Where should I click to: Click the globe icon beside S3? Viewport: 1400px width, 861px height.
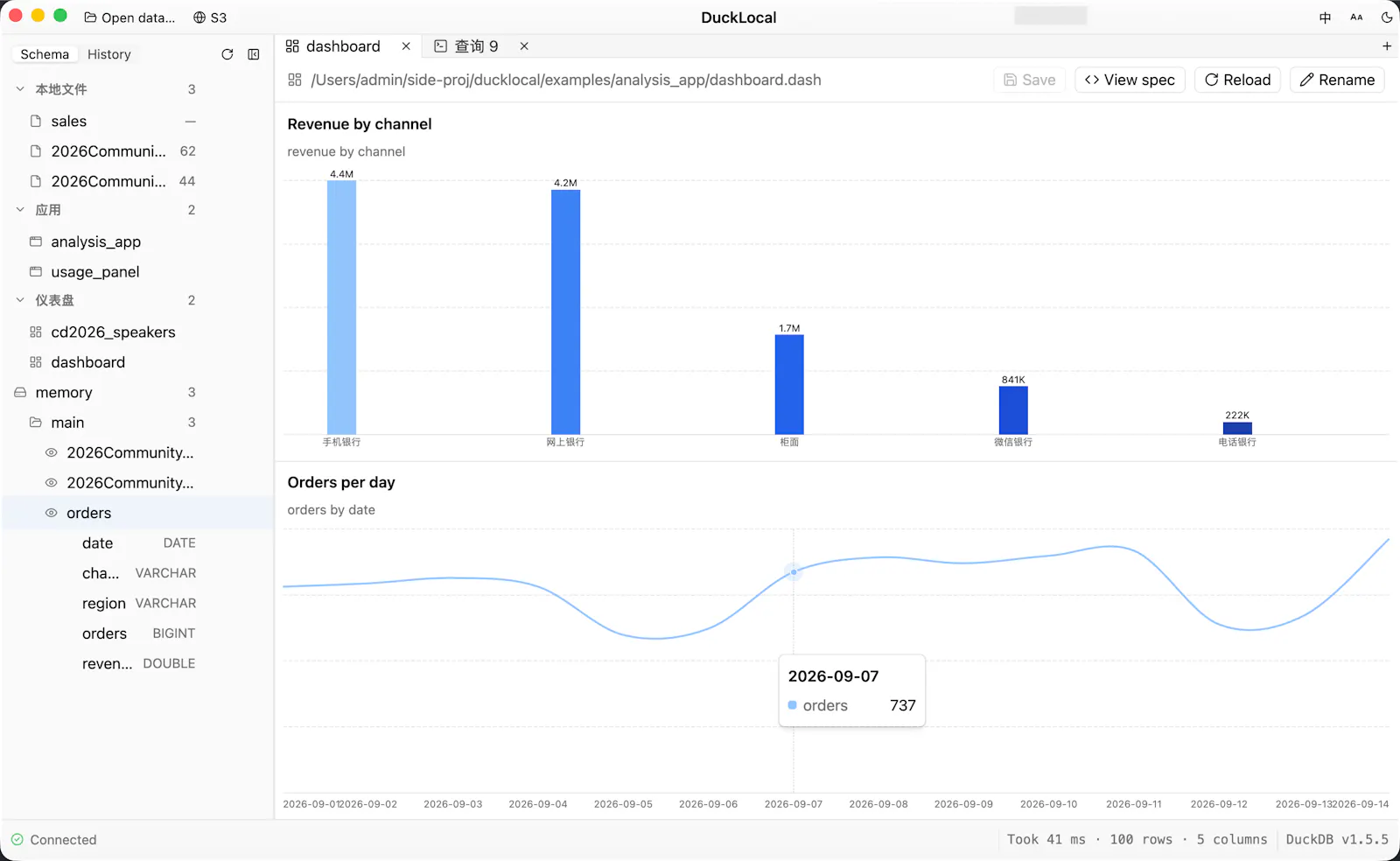pos(199,17)
